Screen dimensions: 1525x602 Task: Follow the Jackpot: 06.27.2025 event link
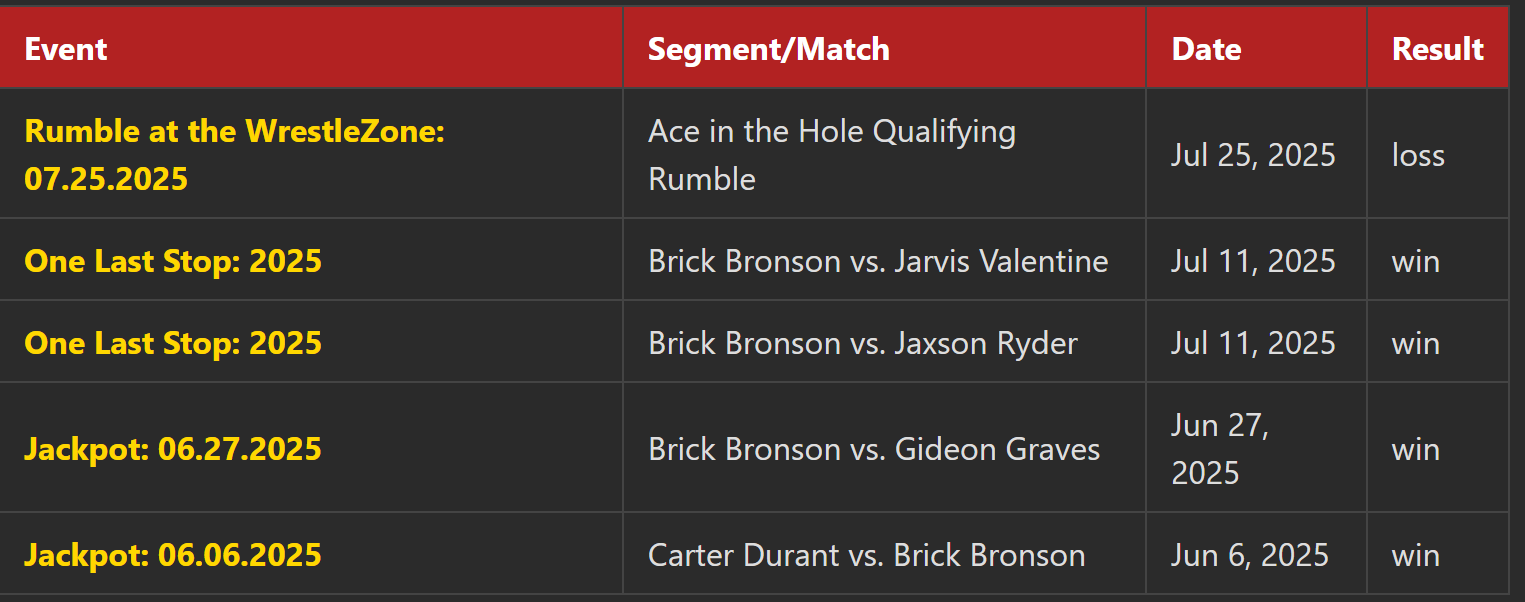click(x=173, y=449)
